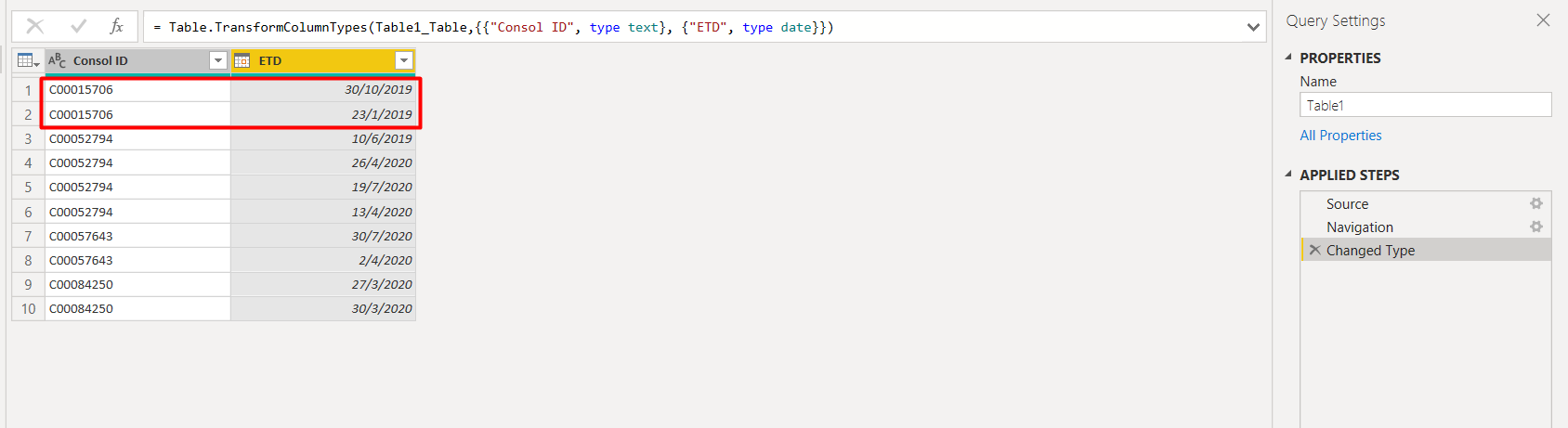Click the C00084250 cell in row 9
Screen dimensions: 1568x428
tap(137, 284)
